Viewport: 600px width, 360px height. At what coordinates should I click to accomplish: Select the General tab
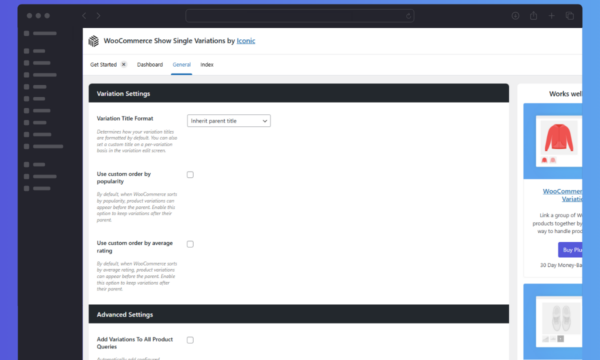pos(181,65)
